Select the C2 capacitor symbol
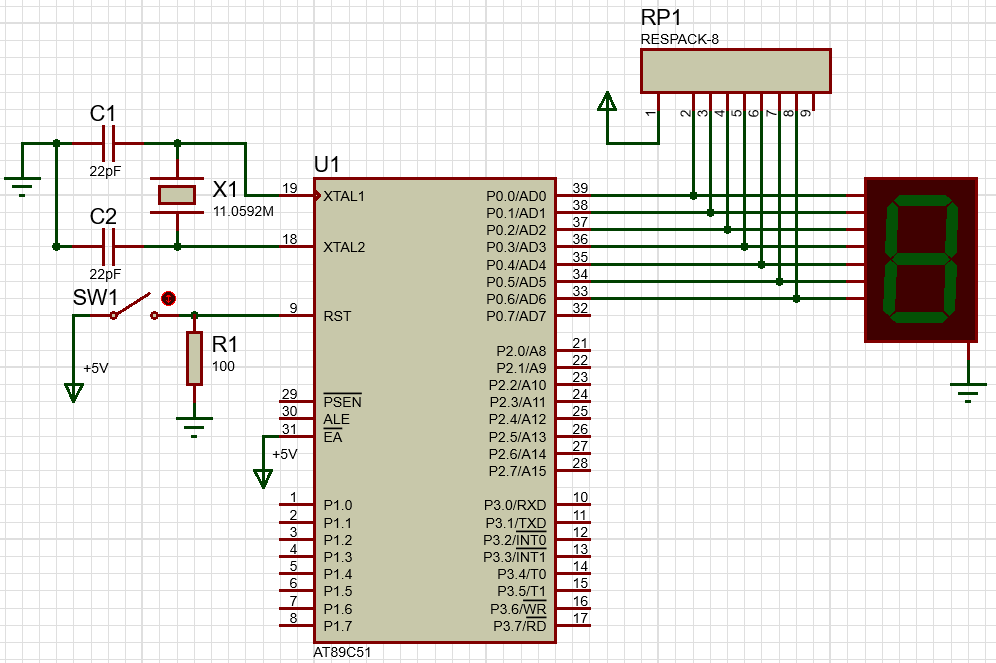 pos(109,246)
